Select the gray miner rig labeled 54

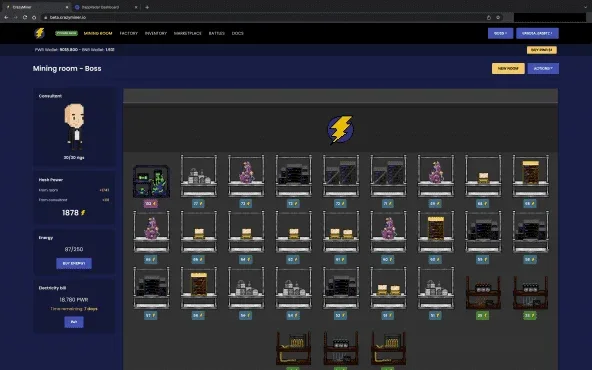(293, 288)
